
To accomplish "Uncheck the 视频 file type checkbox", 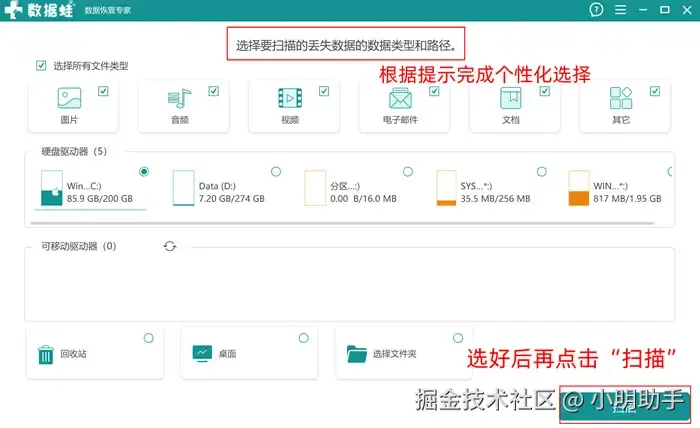I will point(324,91).
